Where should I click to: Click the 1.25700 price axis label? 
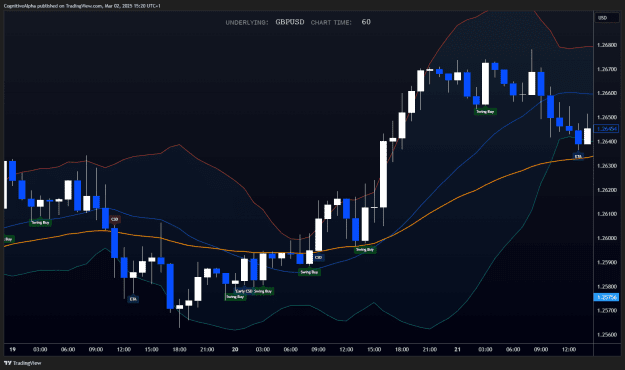pyautogui.click(x=607, y=311)
